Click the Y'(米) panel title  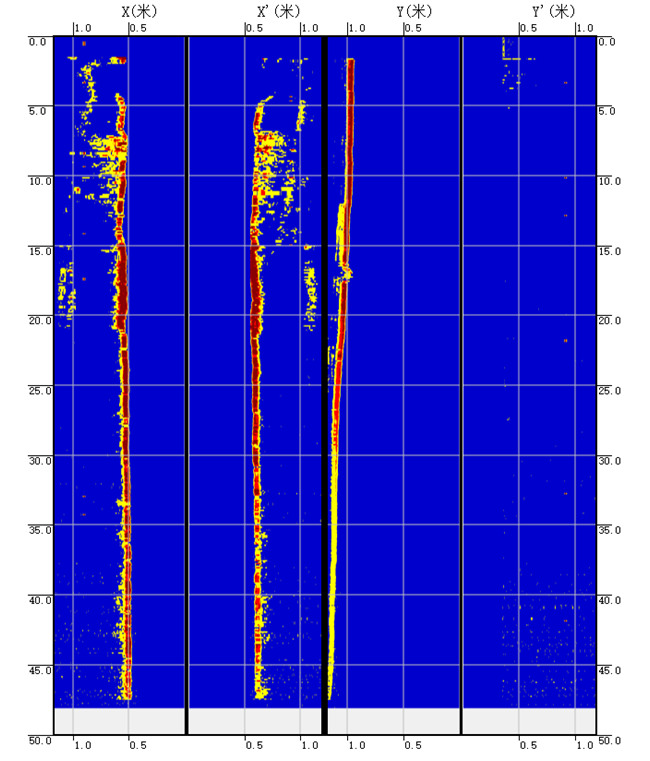click(553, 12)
